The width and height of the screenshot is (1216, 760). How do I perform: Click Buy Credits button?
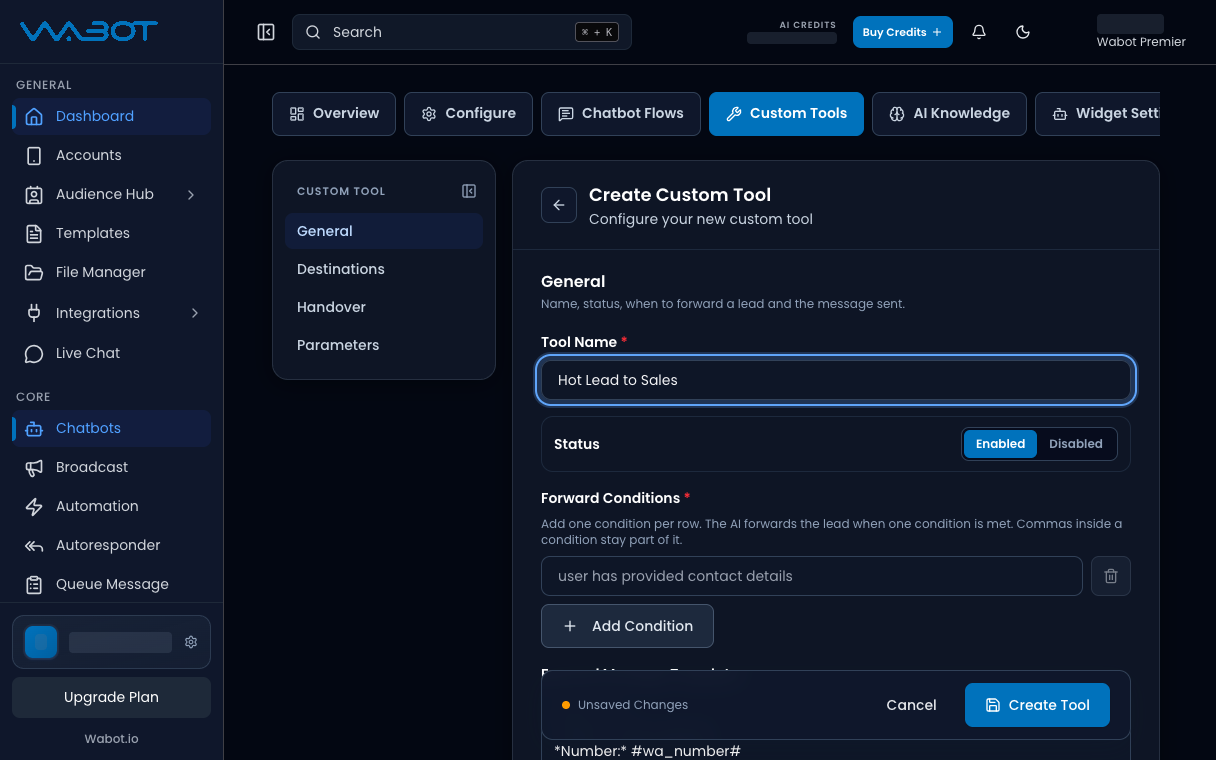click(903, 32)
